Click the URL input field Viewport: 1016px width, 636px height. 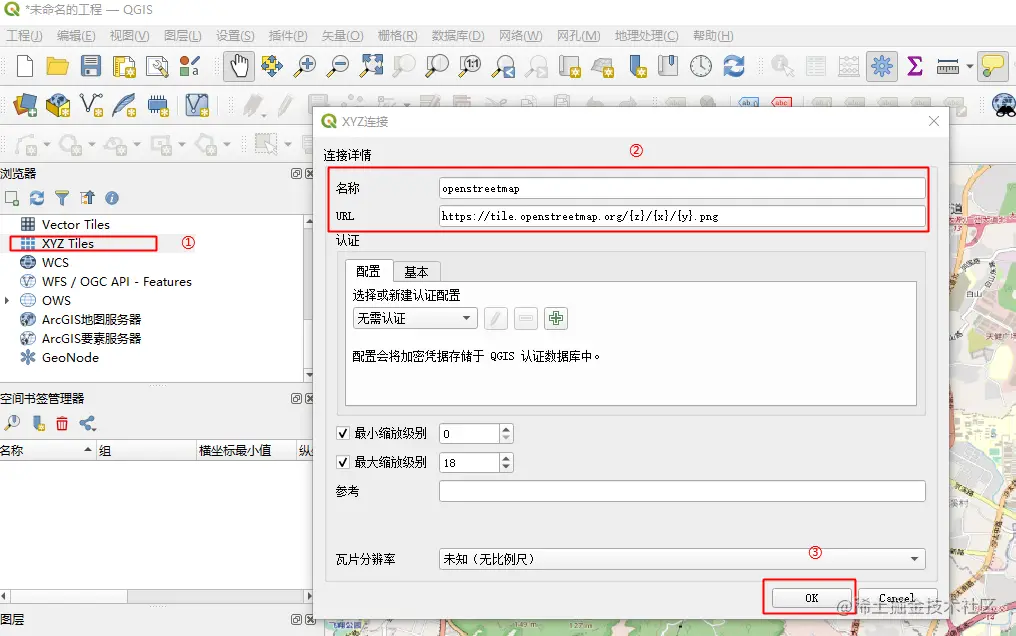pyautogui.click(x=682, y=216)
